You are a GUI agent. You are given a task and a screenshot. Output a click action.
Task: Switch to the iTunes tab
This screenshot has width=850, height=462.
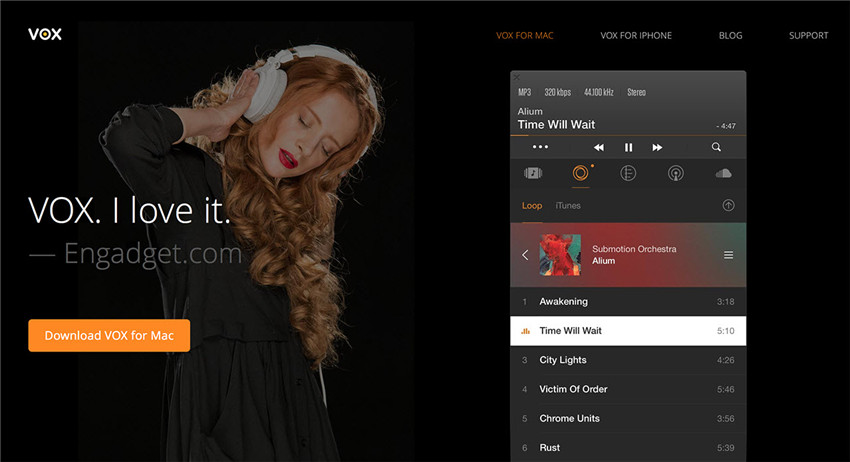[568, 206]
